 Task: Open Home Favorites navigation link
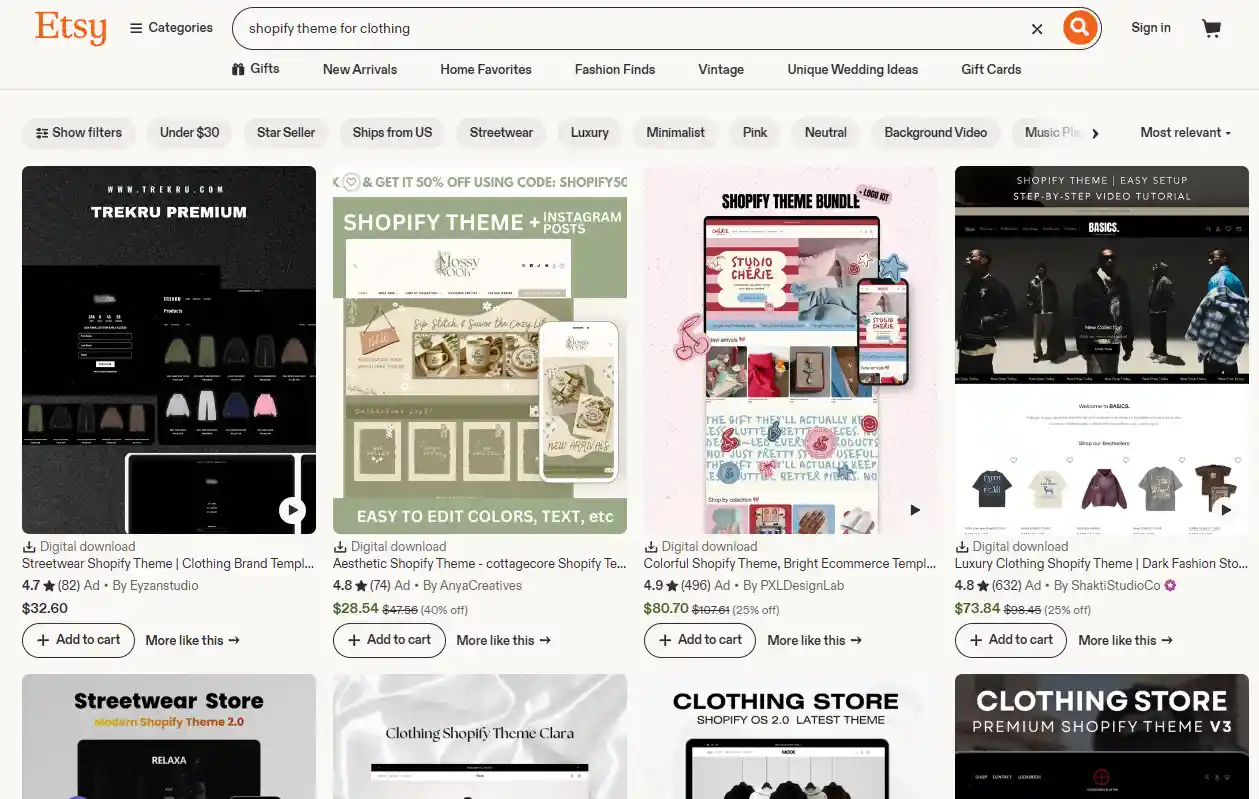tap(486, 69)
